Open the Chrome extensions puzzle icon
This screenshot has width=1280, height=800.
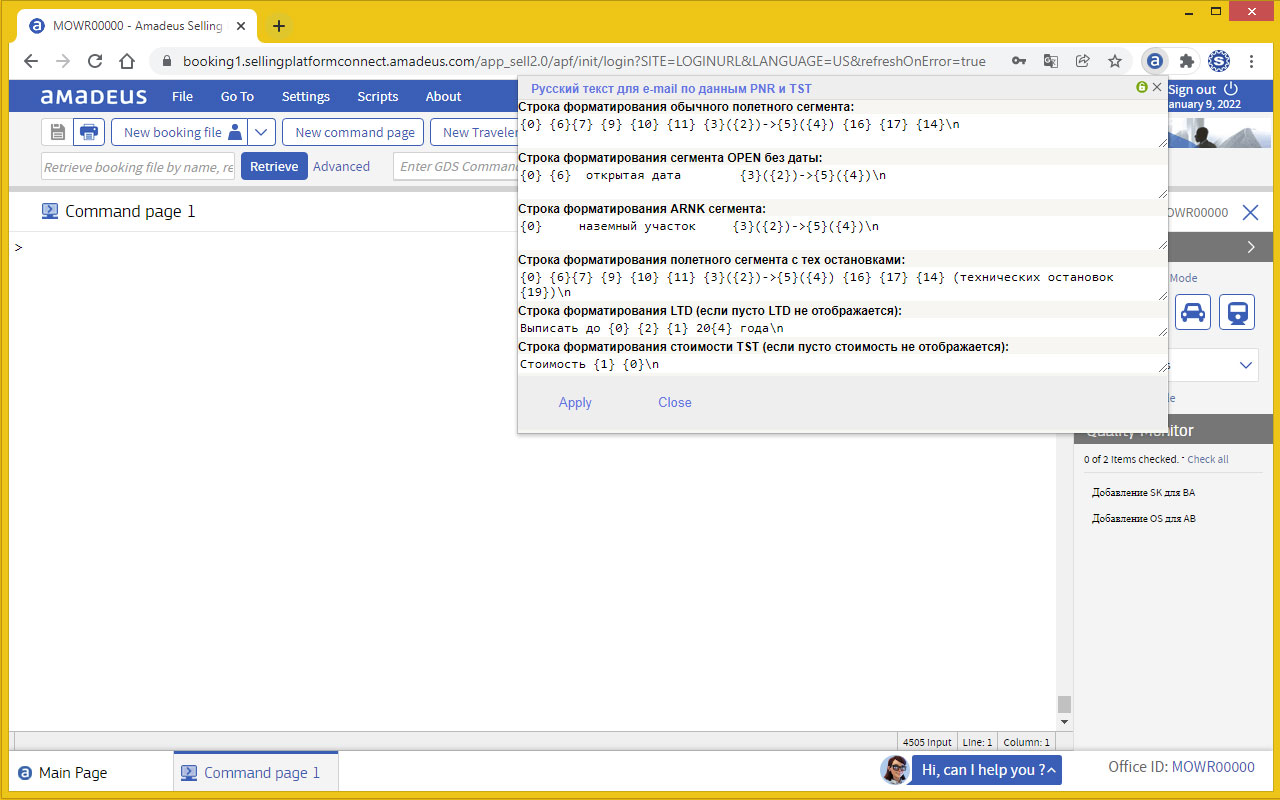pos(1187,61)
